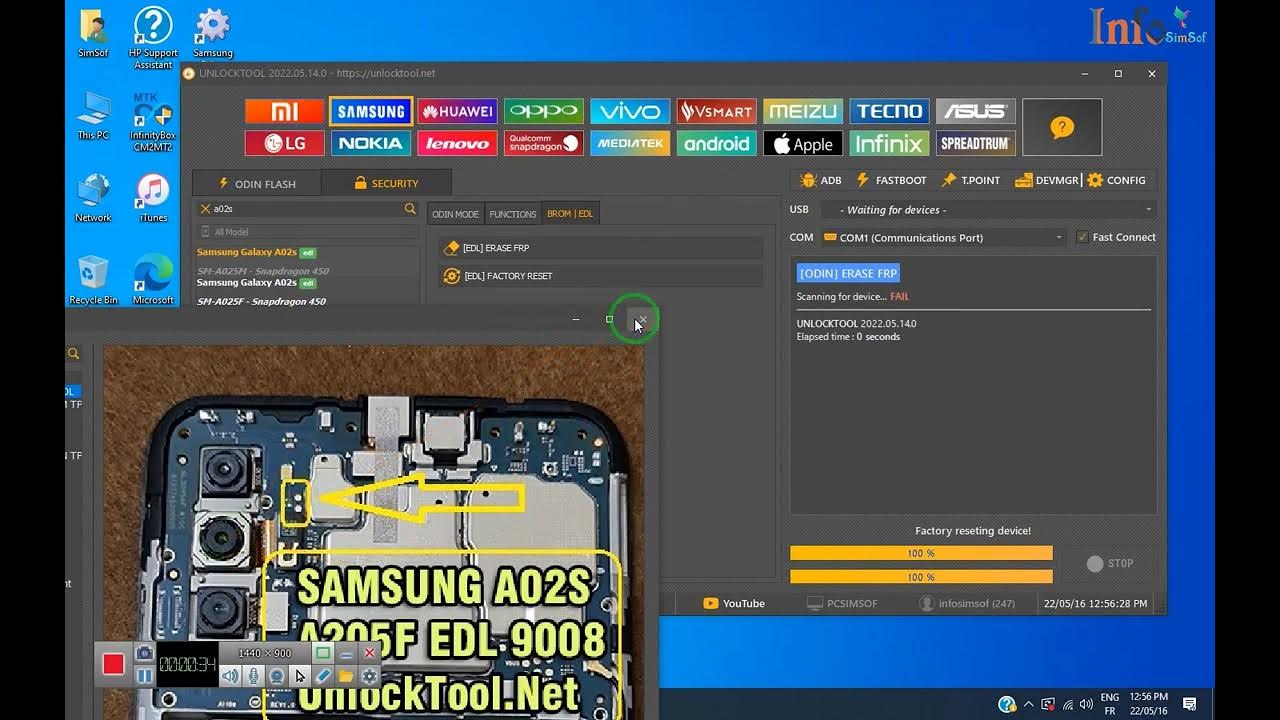The image size is (1280, 720).
Task: Open recorder annotation pen tool
Action: point(323,676)
